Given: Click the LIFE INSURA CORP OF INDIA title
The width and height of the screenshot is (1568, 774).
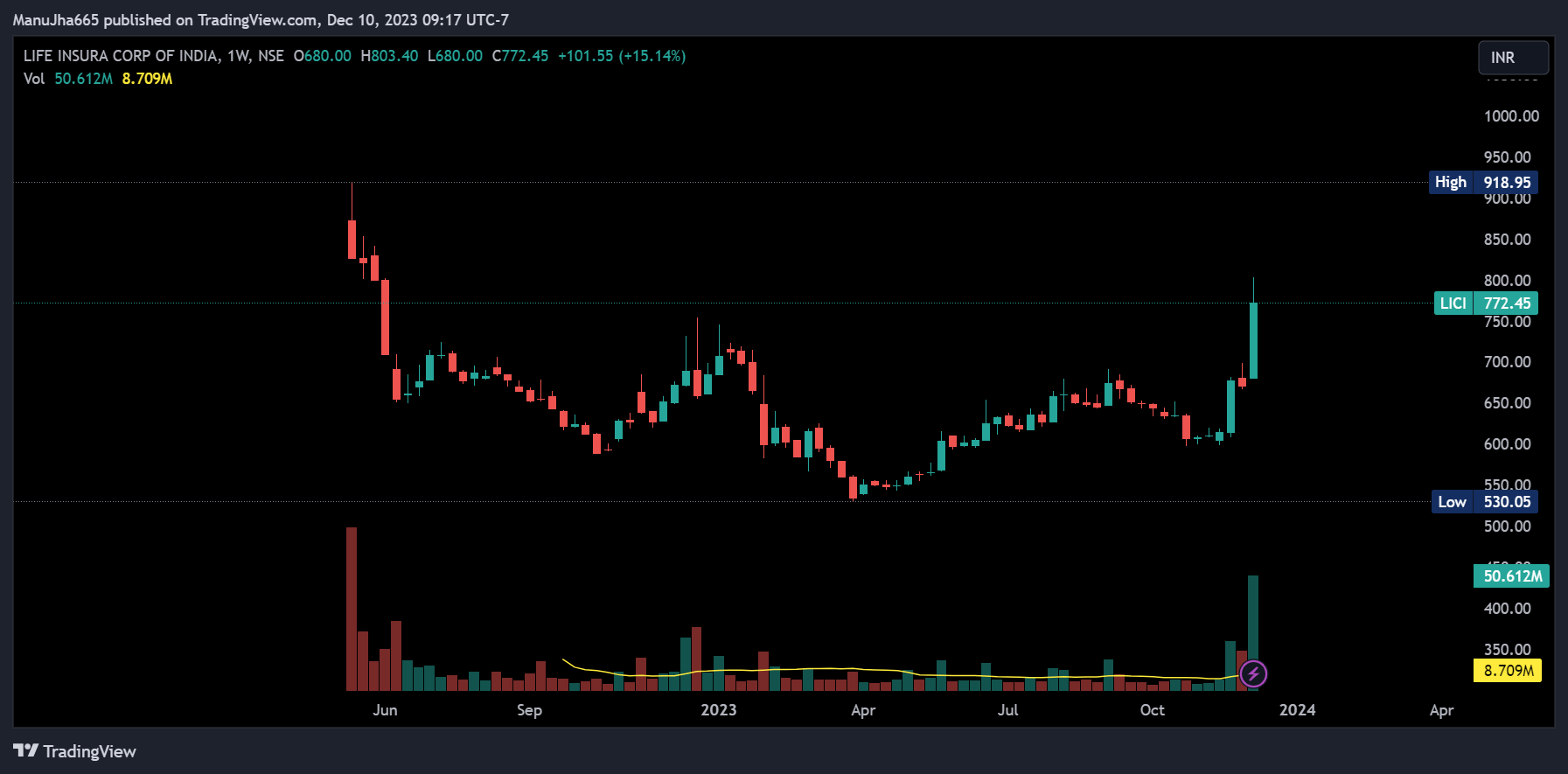Looking at the screenshot, I should (121, 56).
